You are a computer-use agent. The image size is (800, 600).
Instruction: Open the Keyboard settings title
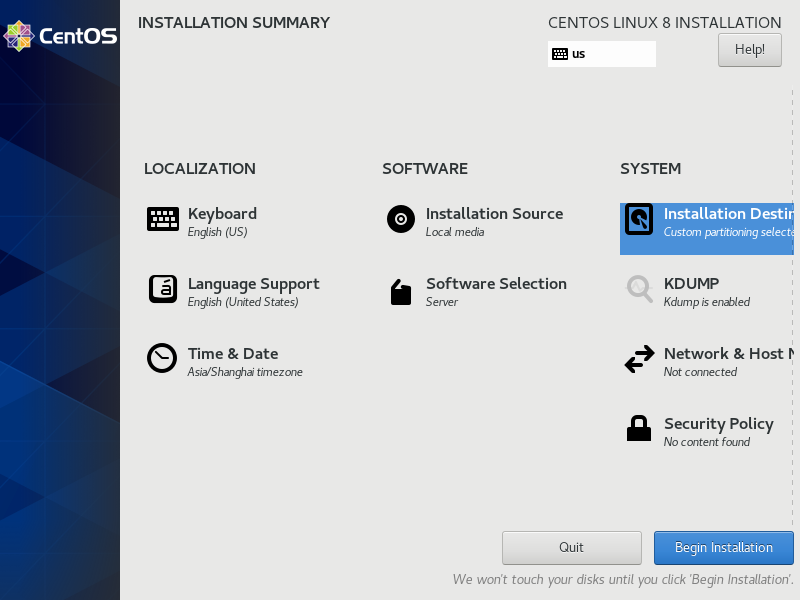pos(222,214)
